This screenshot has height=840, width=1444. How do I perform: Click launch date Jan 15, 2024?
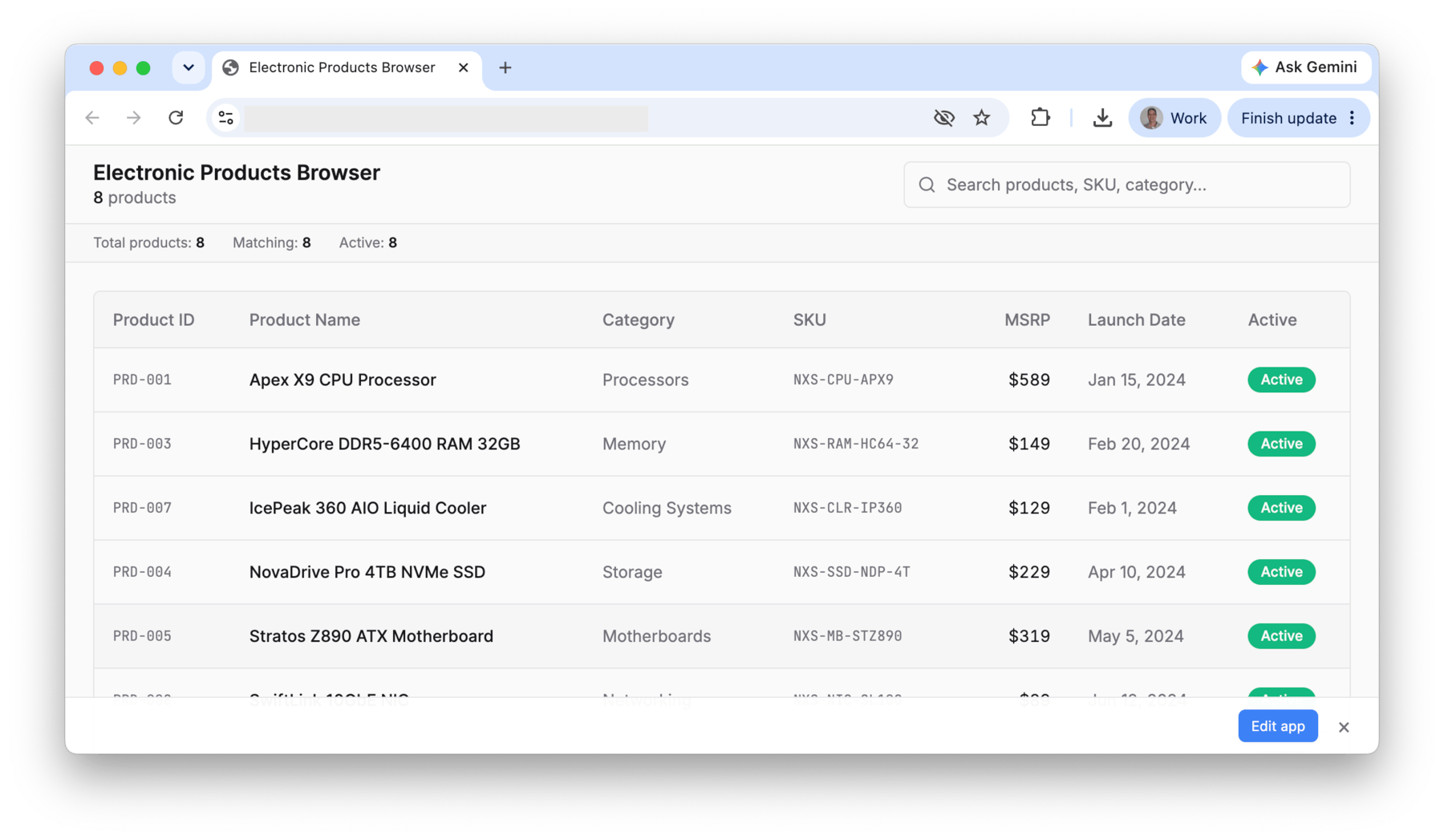pos(1136,379)
